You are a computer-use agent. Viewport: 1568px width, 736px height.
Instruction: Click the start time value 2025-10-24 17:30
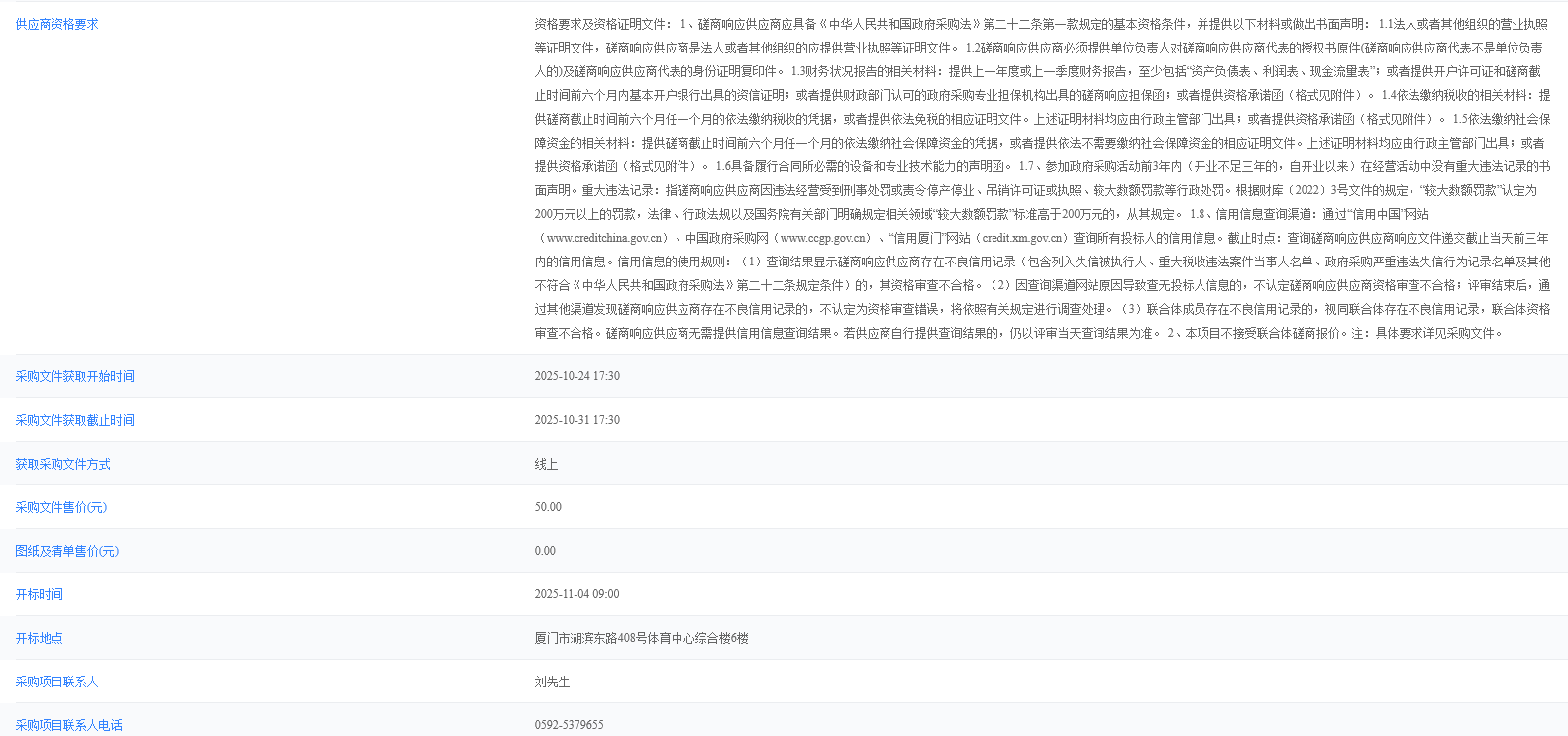576,376
